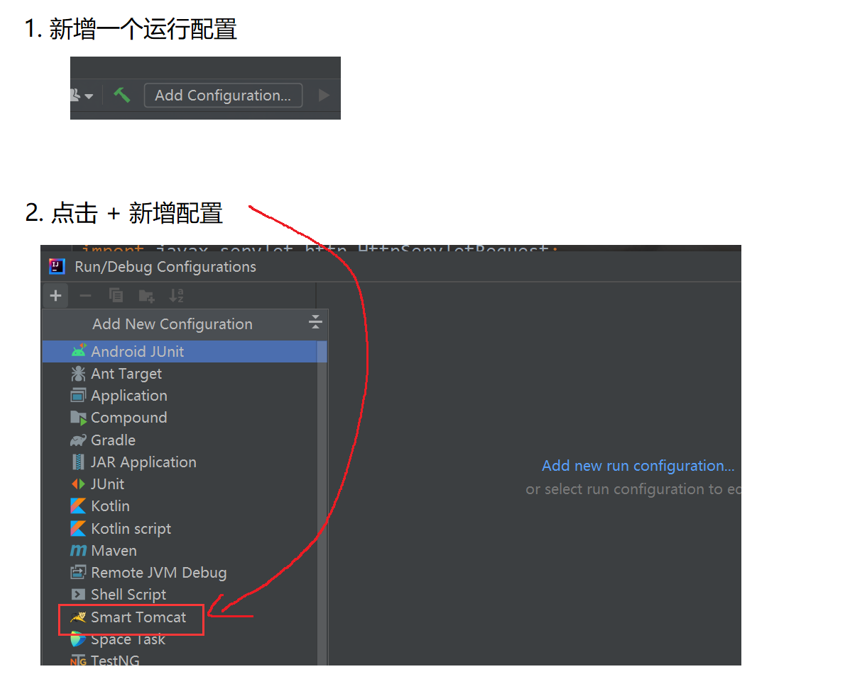
Task: Select Ant Target configuration type
Action: click(x=180, y=374)
